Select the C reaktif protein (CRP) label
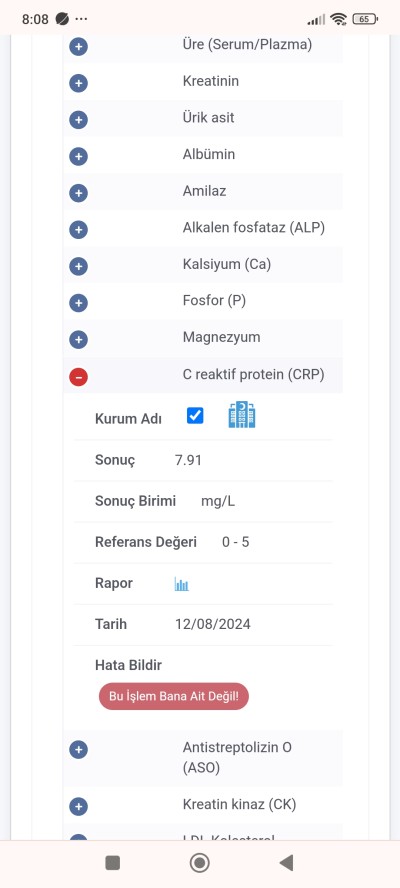The image size is (400, 888). pyautogui.click(x=253, y=374)
